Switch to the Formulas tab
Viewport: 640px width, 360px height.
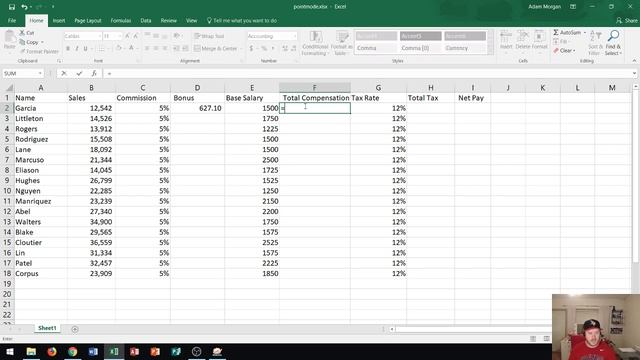[121, 20]
